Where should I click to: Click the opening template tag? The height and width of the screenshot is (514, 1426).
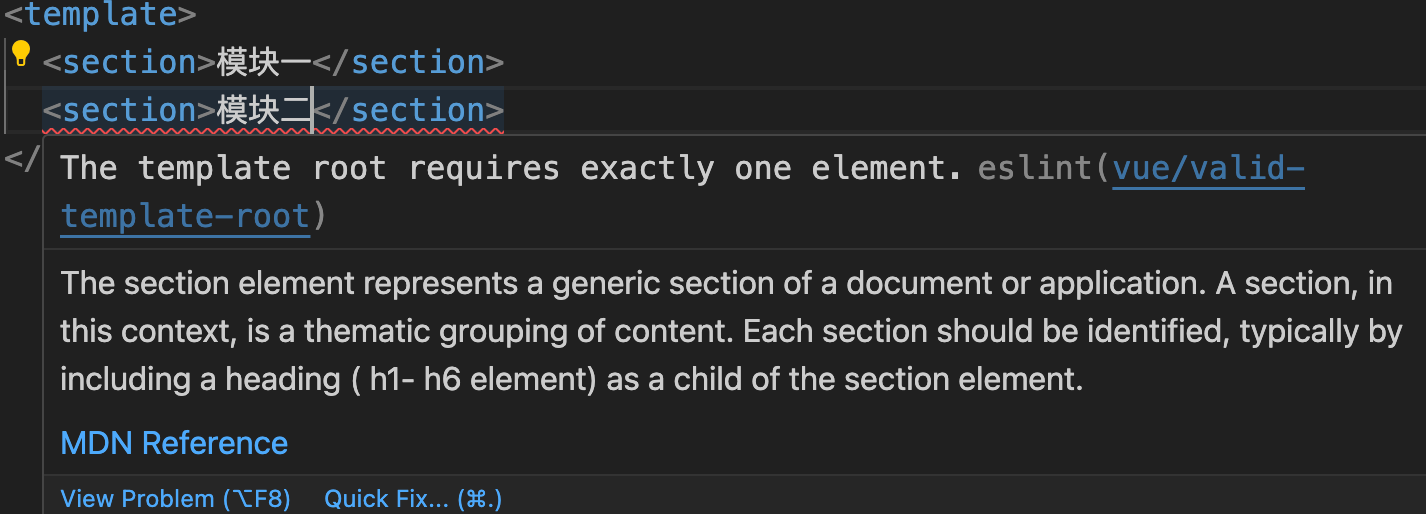point(100,15)
